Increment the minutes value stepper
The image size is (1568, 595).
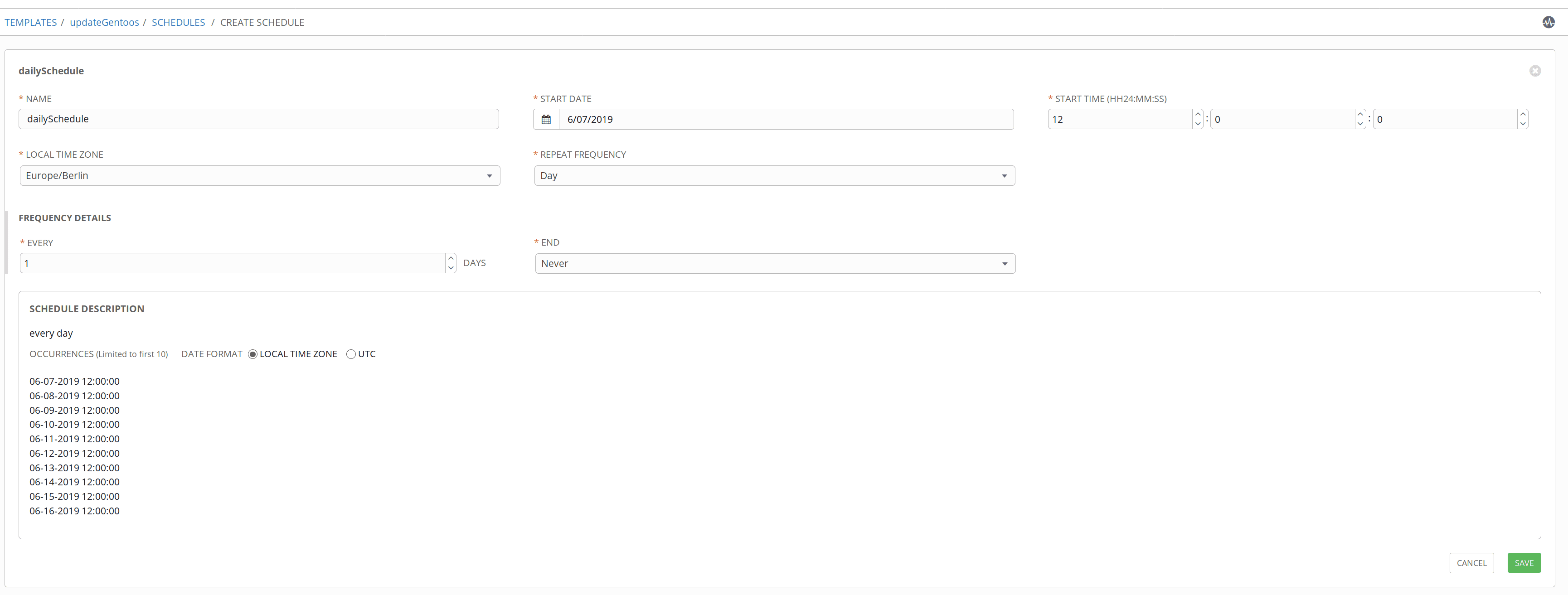coord(1360,114)
